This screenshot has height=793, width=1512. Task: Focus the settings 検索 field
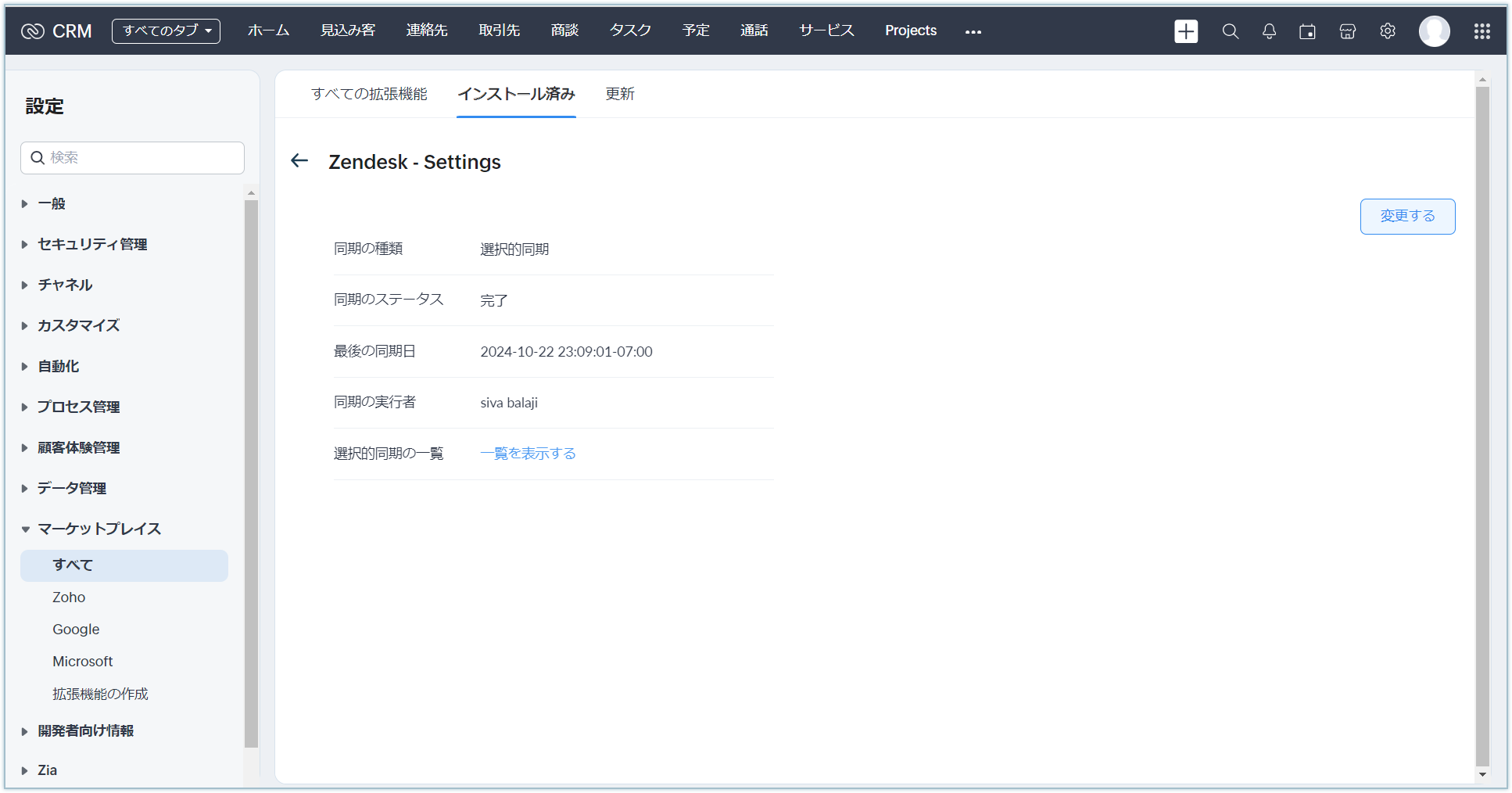[132, 158]
